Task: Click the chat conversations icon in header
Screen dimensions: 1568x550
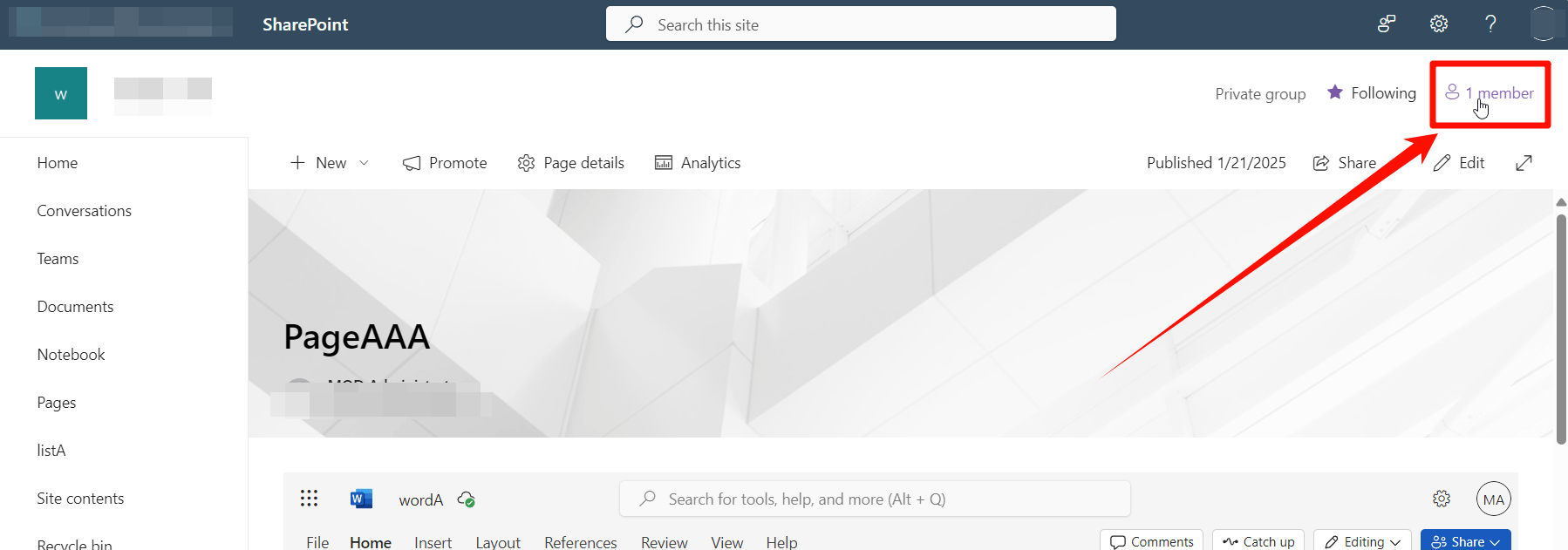Action: [x=1387, y=24]
